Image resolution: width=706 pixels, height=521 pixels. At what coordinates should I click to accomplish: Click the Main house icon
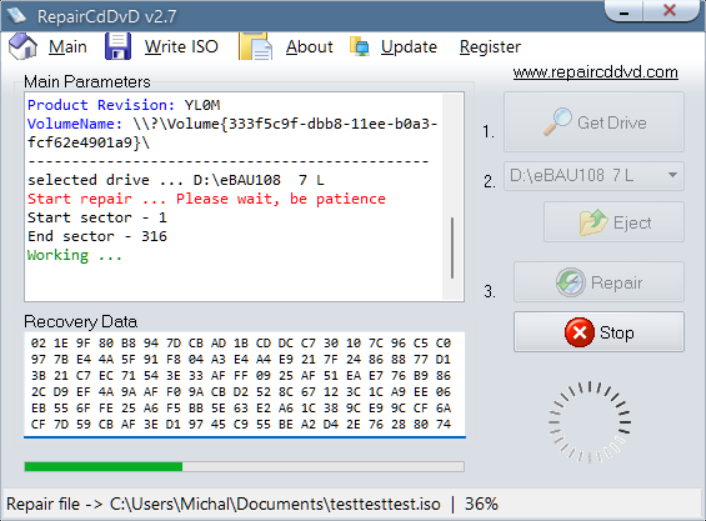23,46
